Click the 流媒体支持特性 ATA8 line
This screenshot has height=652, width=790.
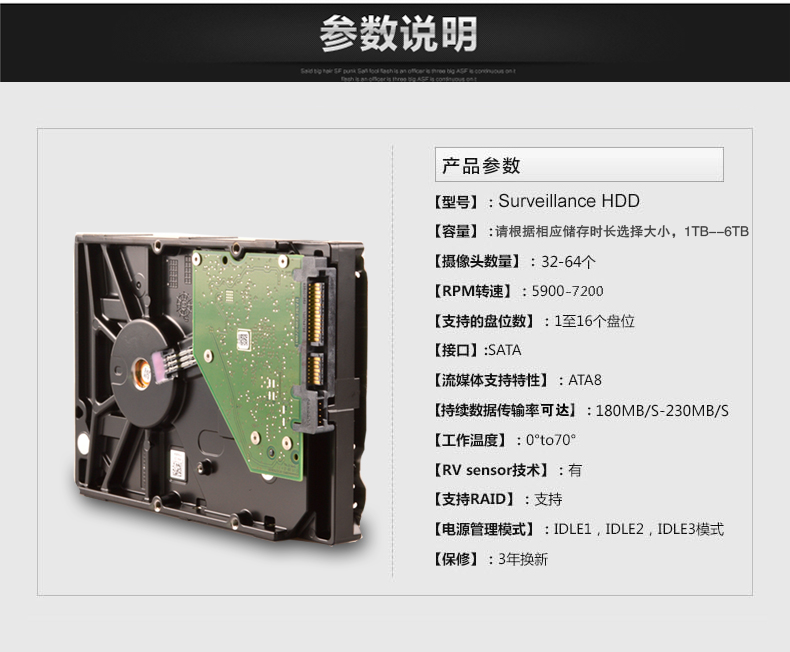pos(517,380)
